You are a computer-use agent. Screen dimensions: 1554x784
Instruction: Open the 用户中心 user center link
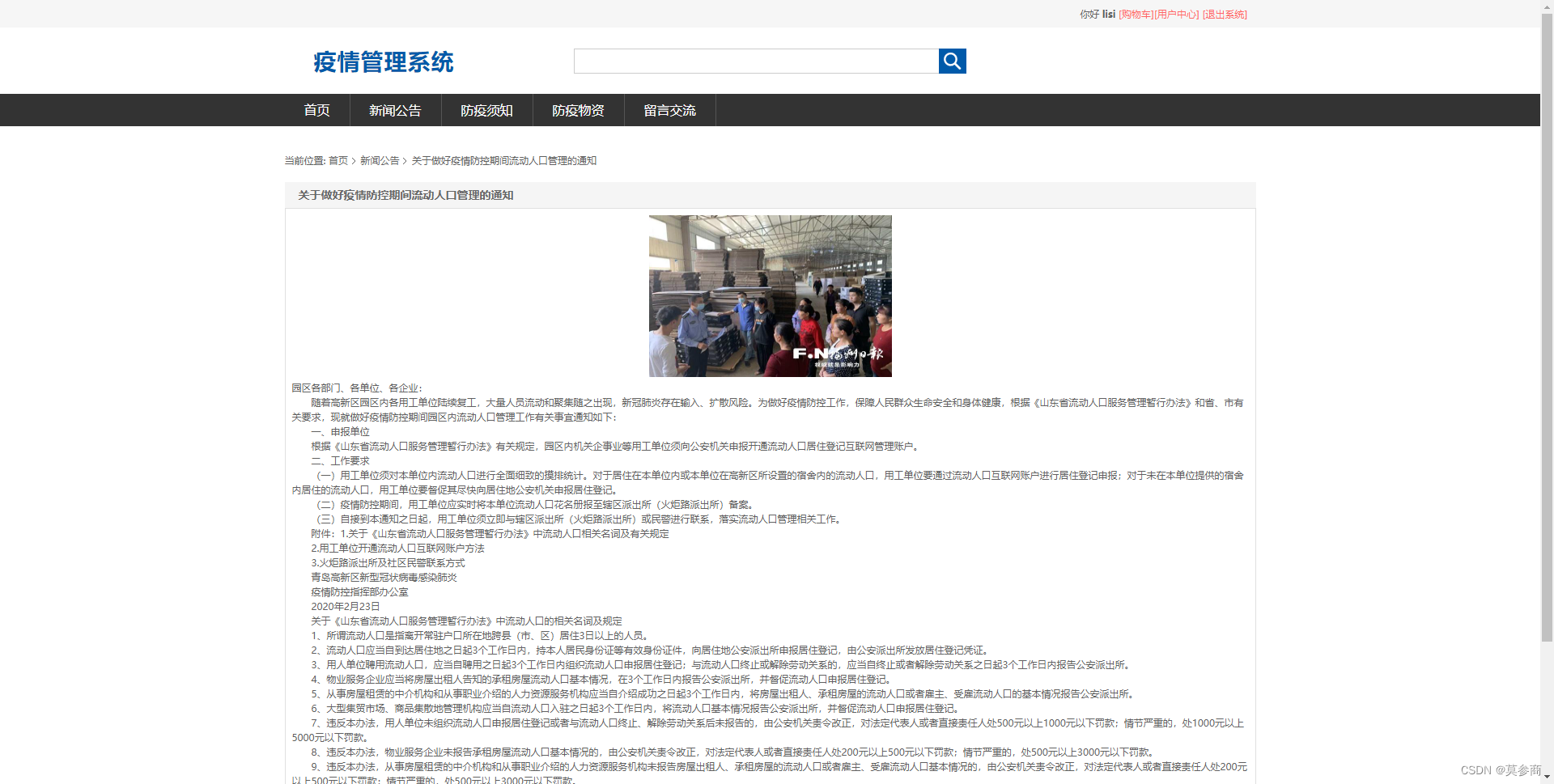[1176, 14]
